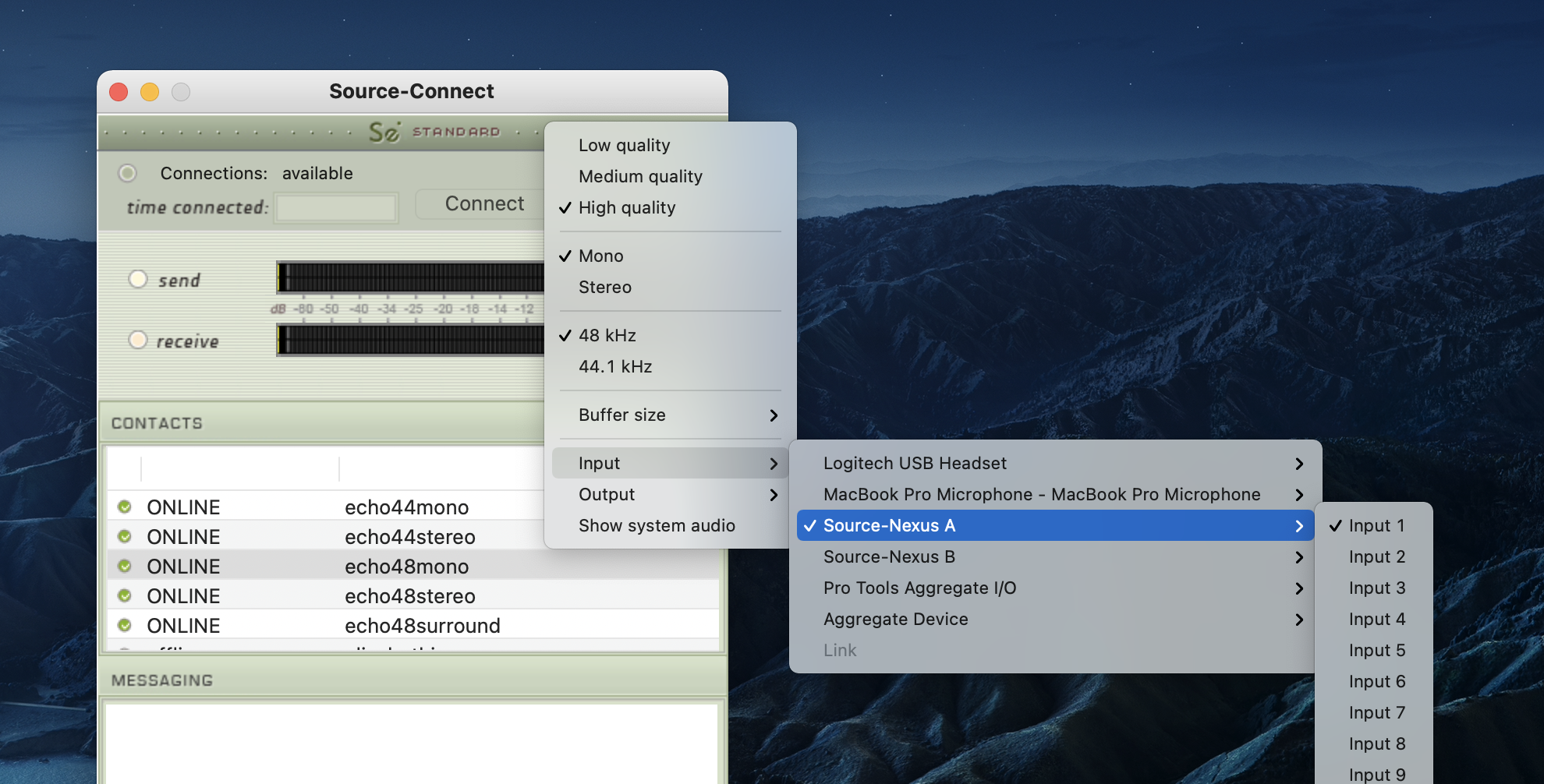The image size is (1544, 784).
Task: Choose Low quality setting
Action: pyautogui.click(x=624, y=145)
